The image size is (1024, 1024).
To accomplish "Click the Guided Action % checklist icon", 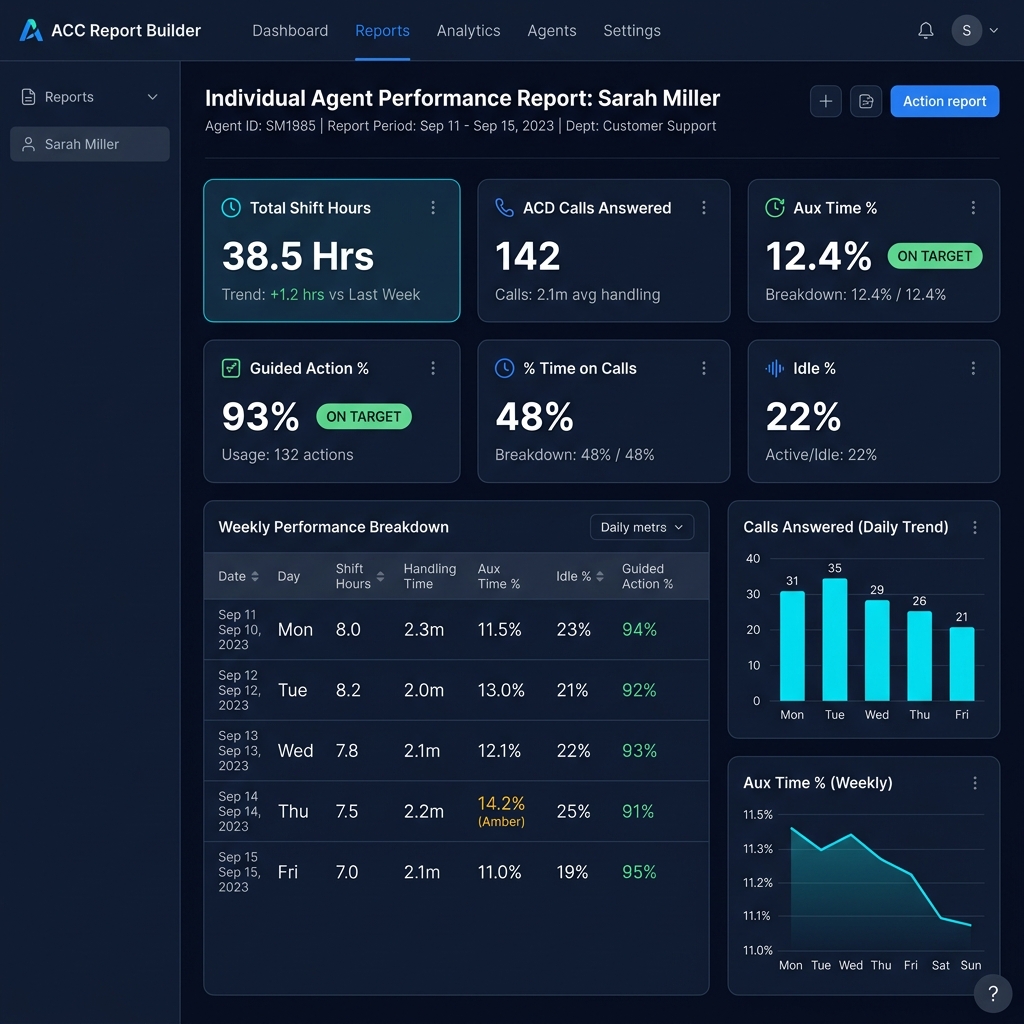I will coord(231,368).
